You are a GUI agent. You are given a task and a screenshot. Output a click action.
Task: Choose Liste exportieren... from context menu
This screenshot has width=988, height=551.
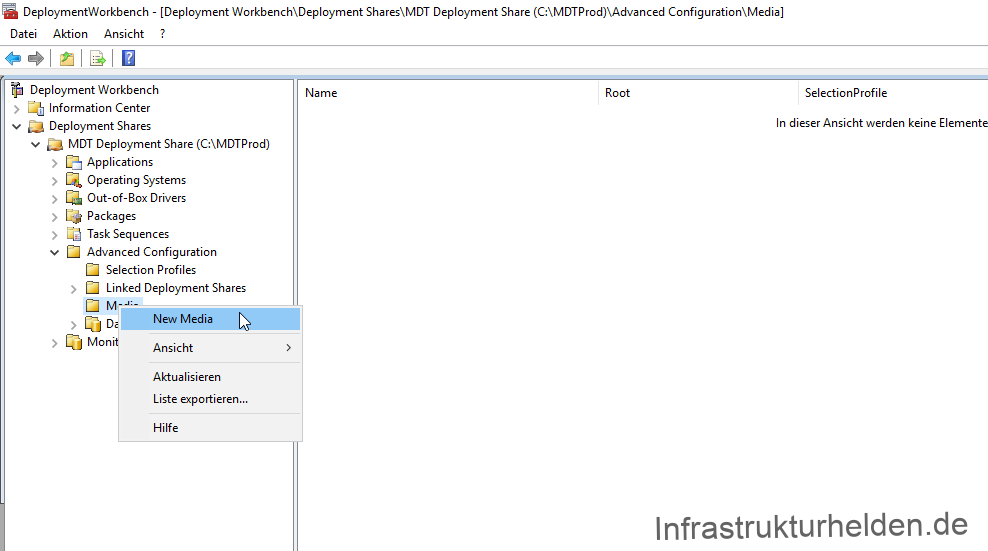pos(210,399)
